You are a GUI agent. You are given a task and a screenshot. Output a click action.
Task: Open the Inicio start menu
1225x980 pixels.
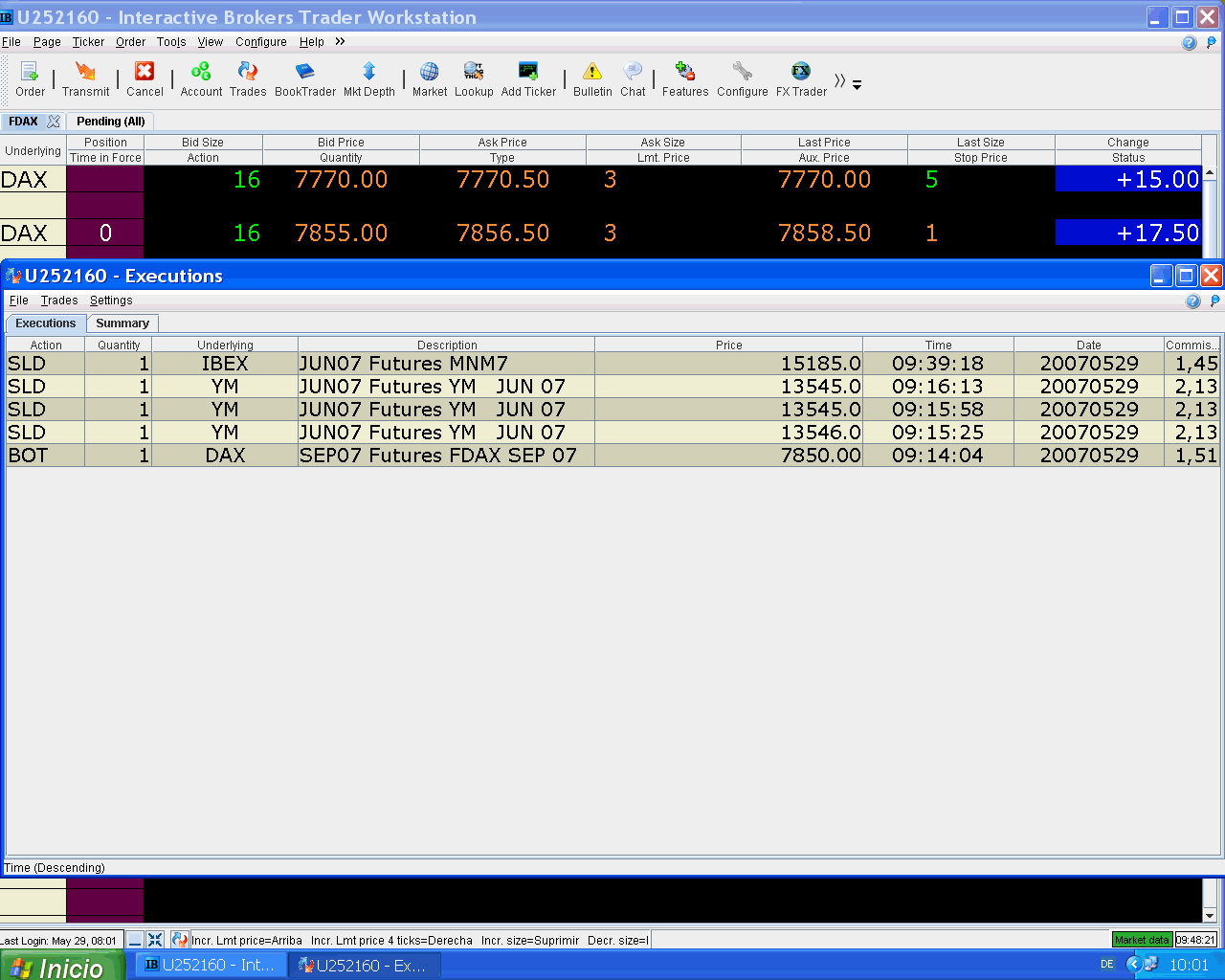click(60, 966)
